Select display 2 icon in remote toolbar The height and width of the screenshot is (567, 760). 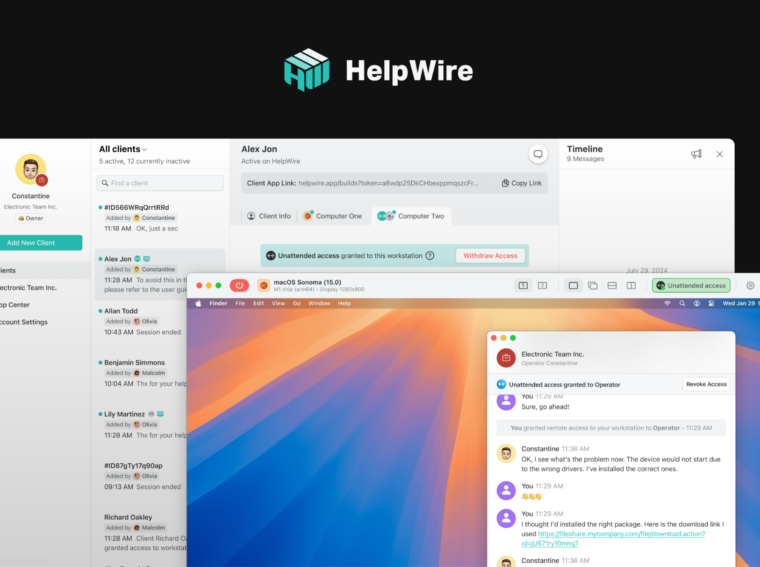click(x=542, y=285)
